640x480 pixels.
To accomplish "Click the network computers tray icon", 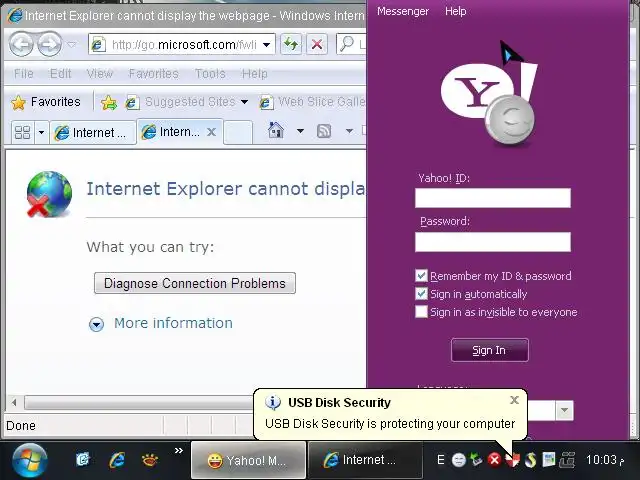I will click(x=567, y=460).
